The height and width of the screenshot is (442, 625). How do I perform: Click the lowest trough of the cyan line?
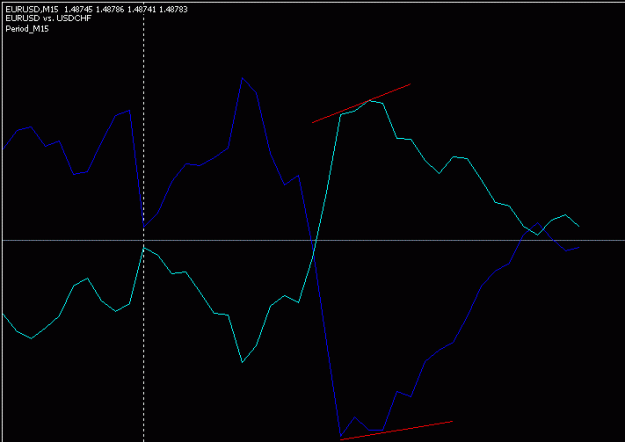[x=242, y=362]
